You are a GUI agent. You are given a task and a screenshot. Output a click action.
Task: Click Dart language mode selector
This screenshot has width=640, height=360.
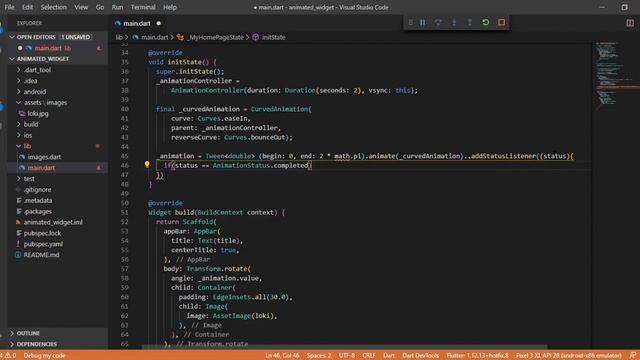coord(389,356)
